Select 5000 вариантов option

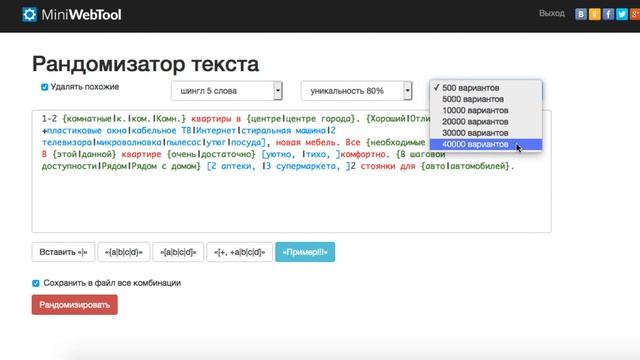(x=486, y=99)
